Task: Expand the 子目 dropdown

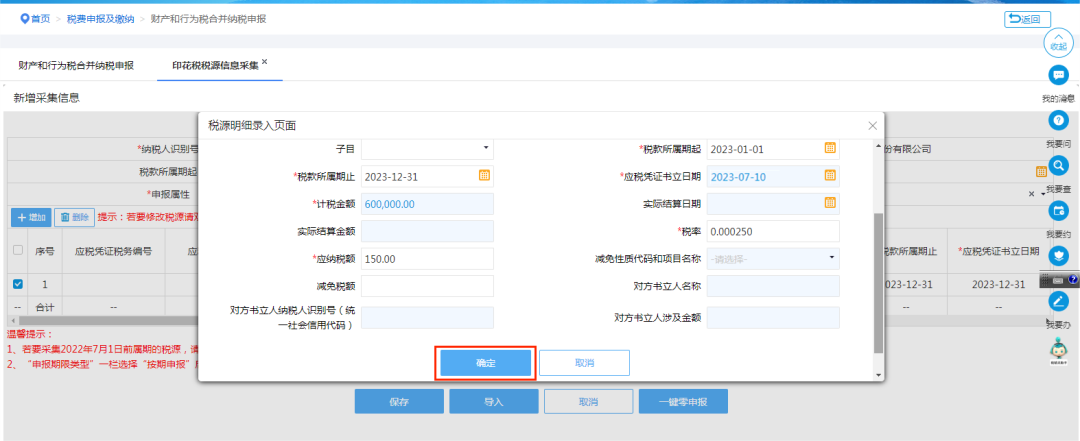Action: click(x=428, y=148)
